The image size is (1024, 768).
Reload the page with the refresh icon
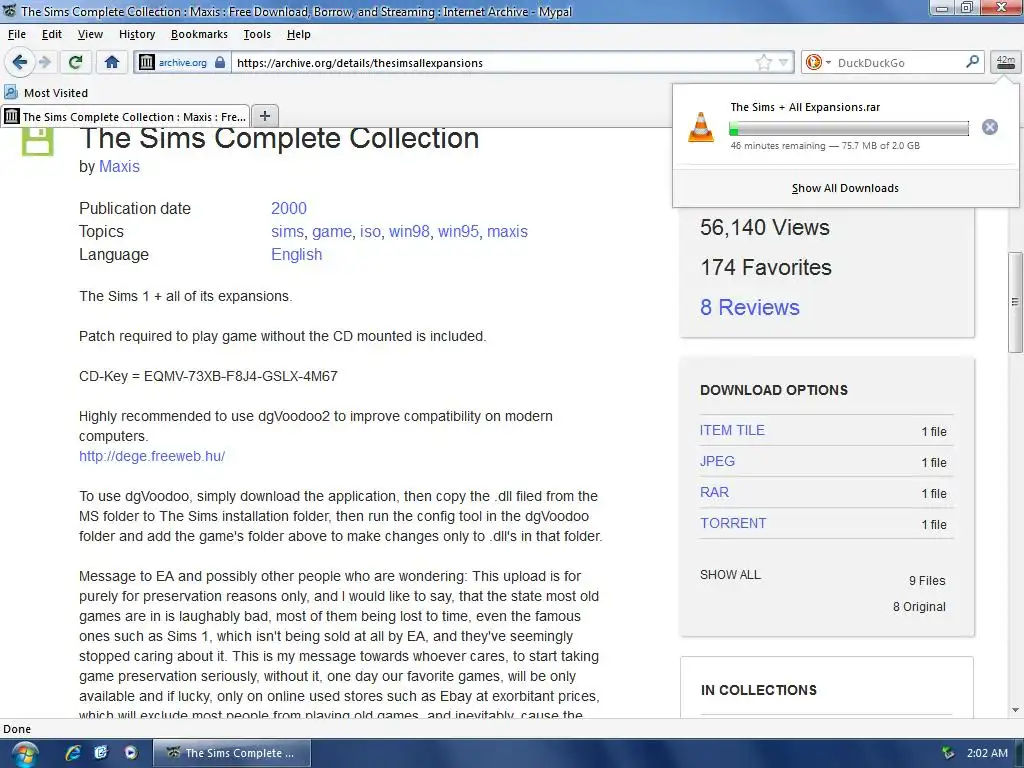(75, 62)
